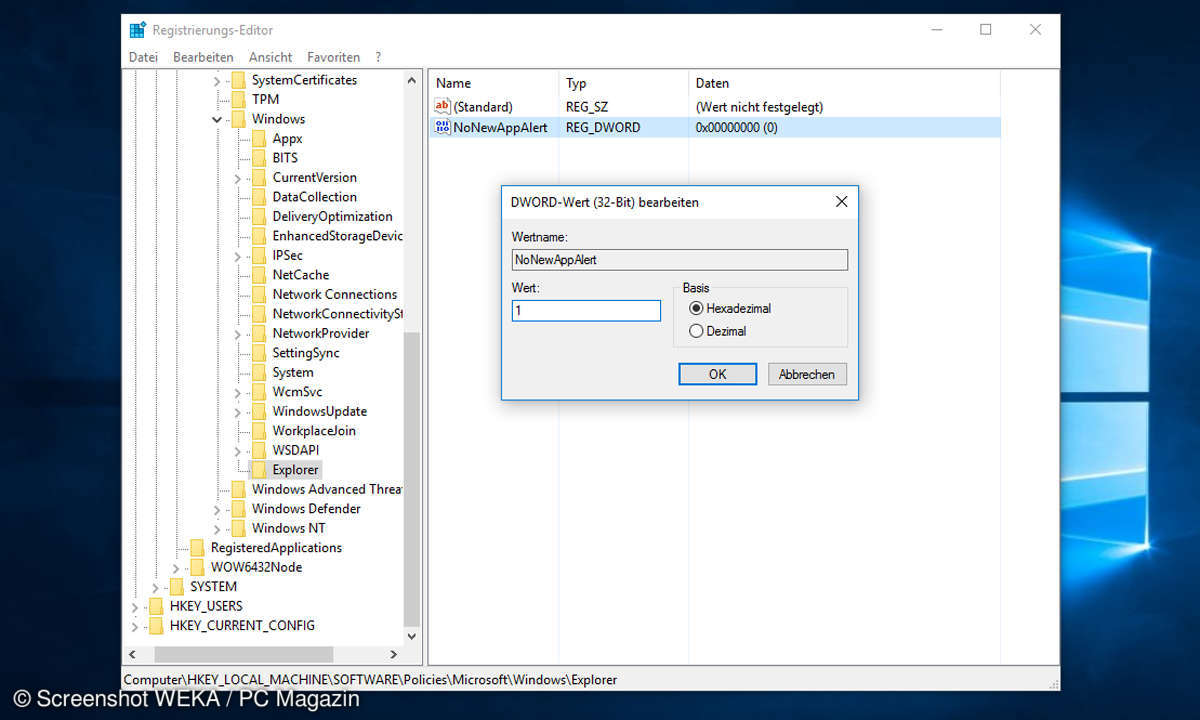
Task: Expand the WindowsUpdate key
Action: (x=238, y=412)
